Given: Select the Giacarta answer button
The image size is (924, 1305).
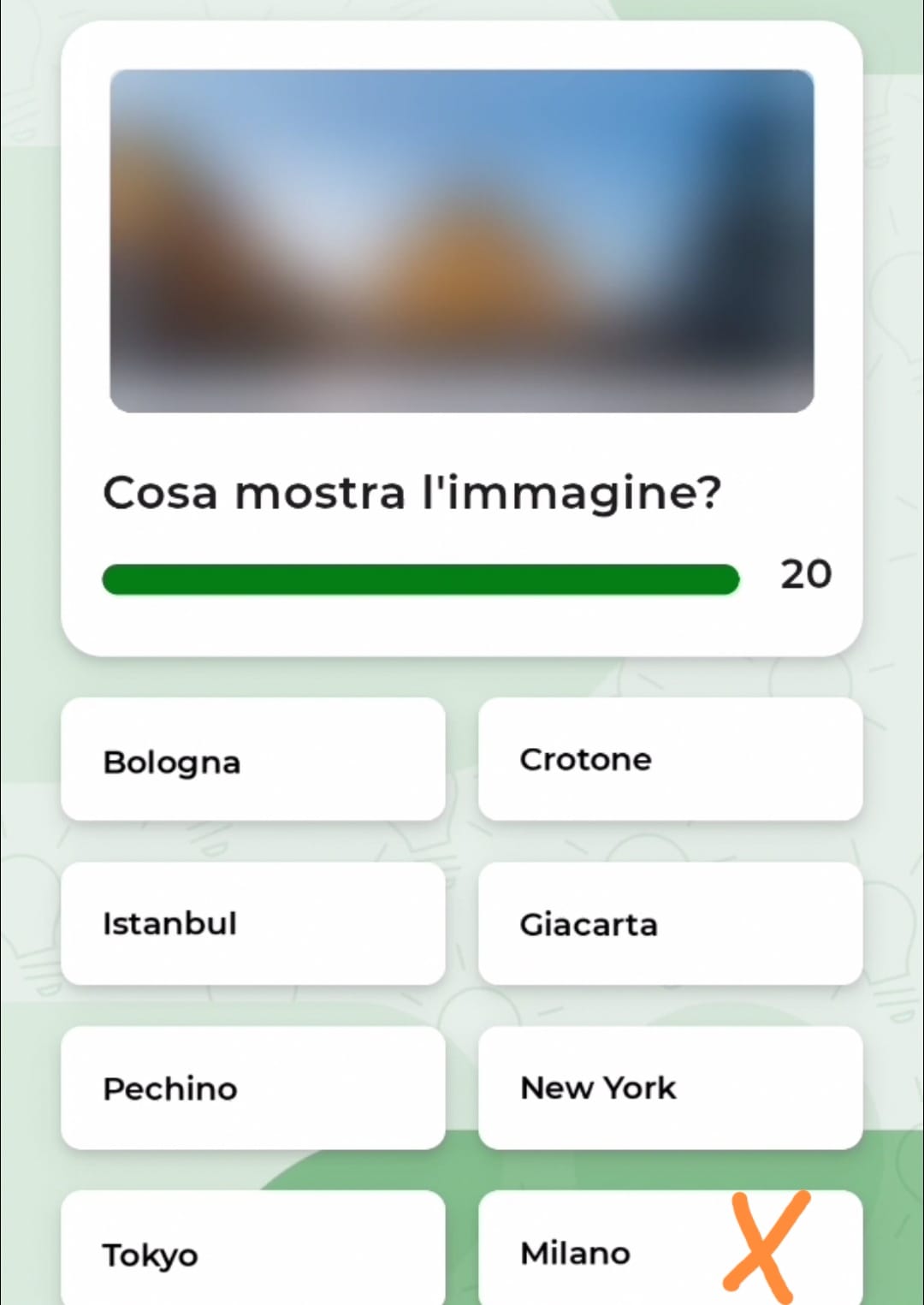Looking at the screenshot, I should coord(670,923).
